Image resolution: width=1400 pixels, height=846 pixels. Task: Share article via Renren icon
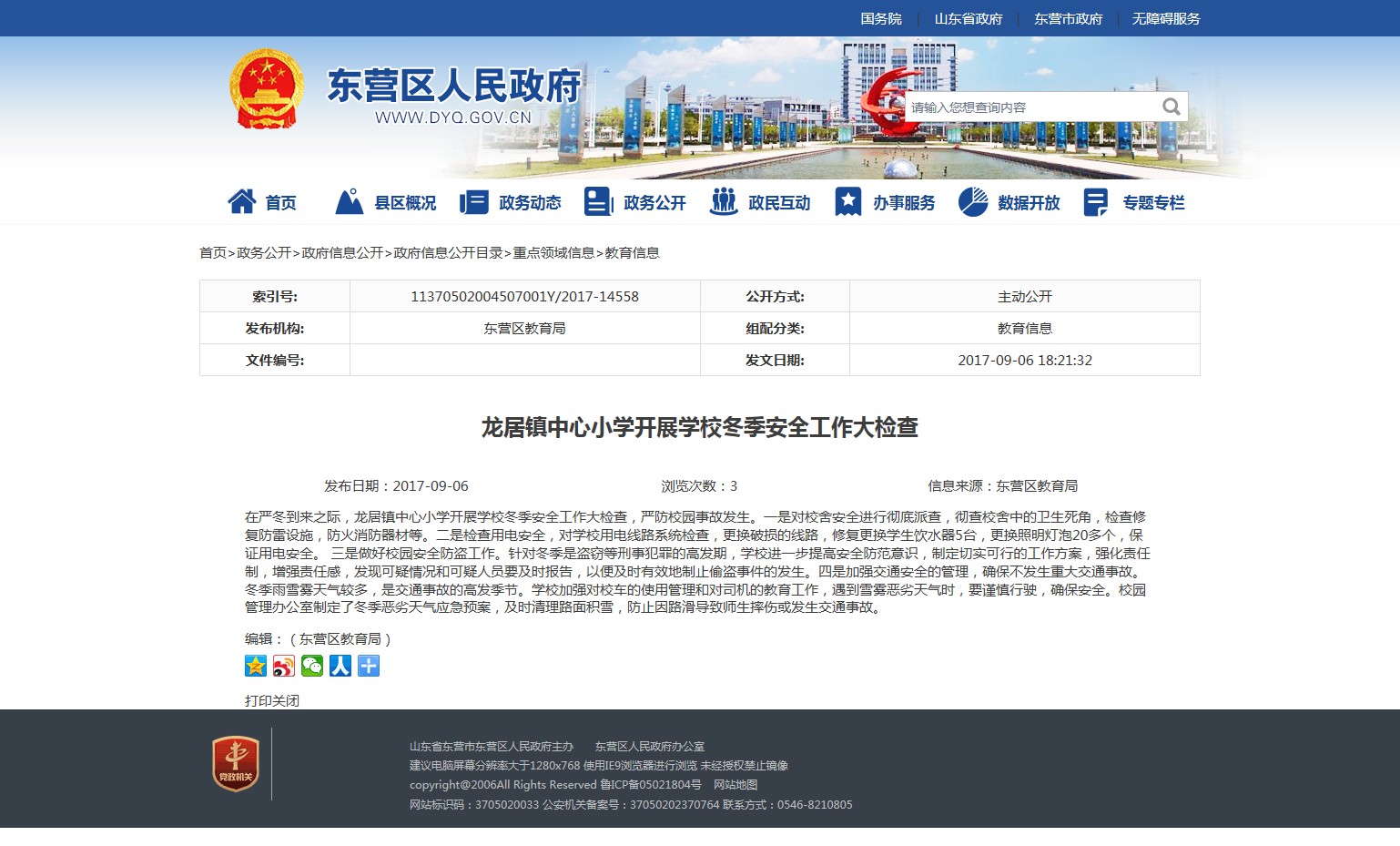(340, 666)
